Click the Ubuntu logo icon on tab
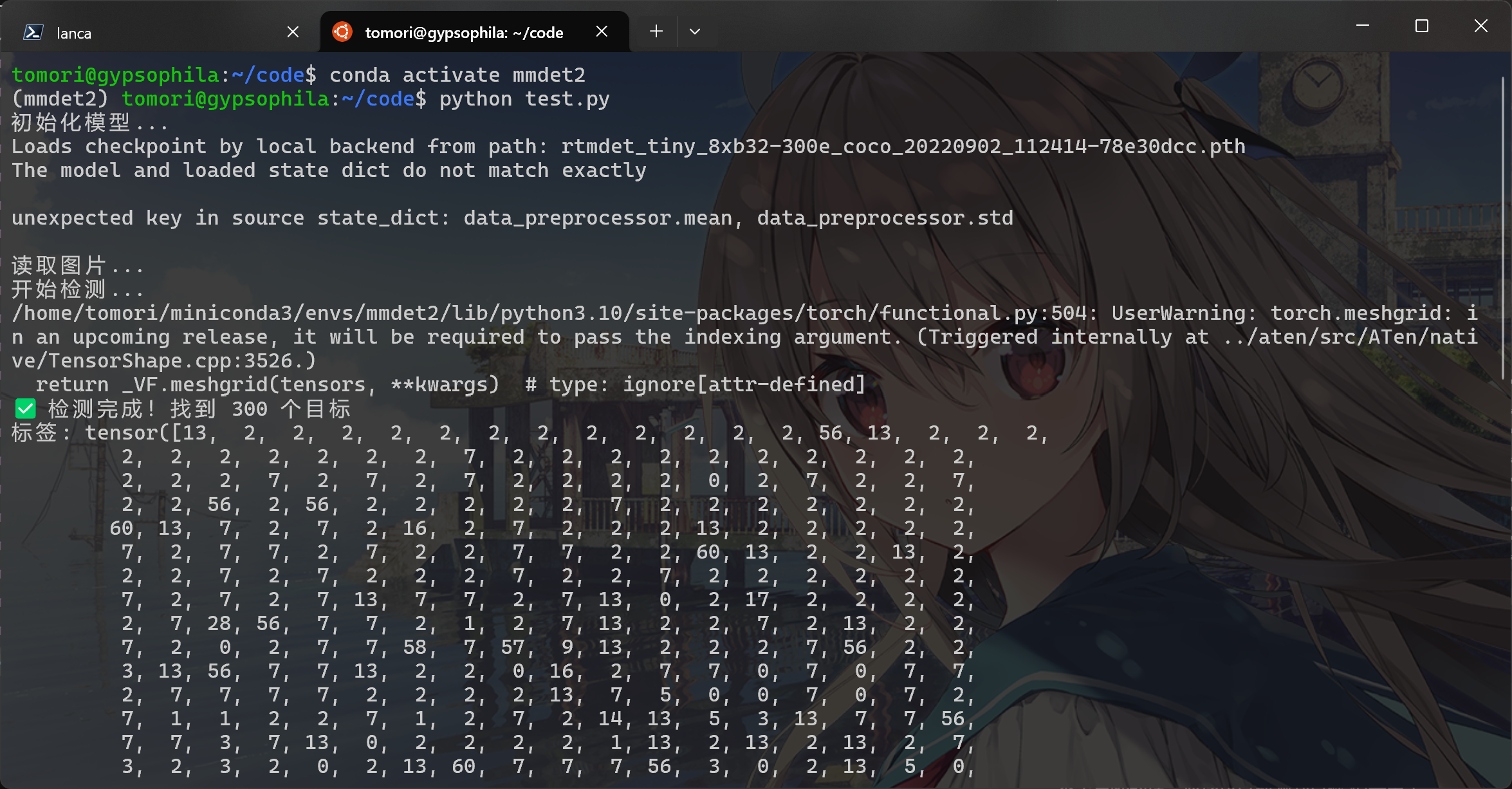The height and width of the screenshot is (789, 1512). click(x=342, y=32)
